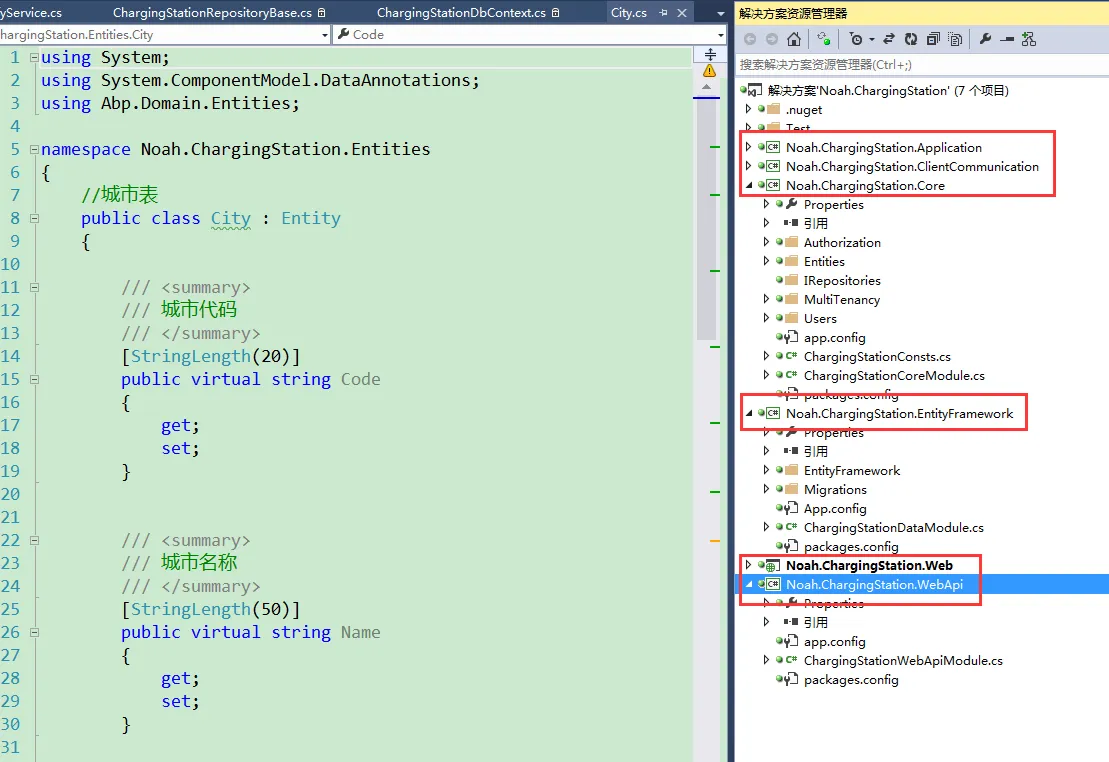Switch to the ChargingStationDbContext.cs tab
Viewport: 1109px width, 762px height.
(x=461, y=13)
